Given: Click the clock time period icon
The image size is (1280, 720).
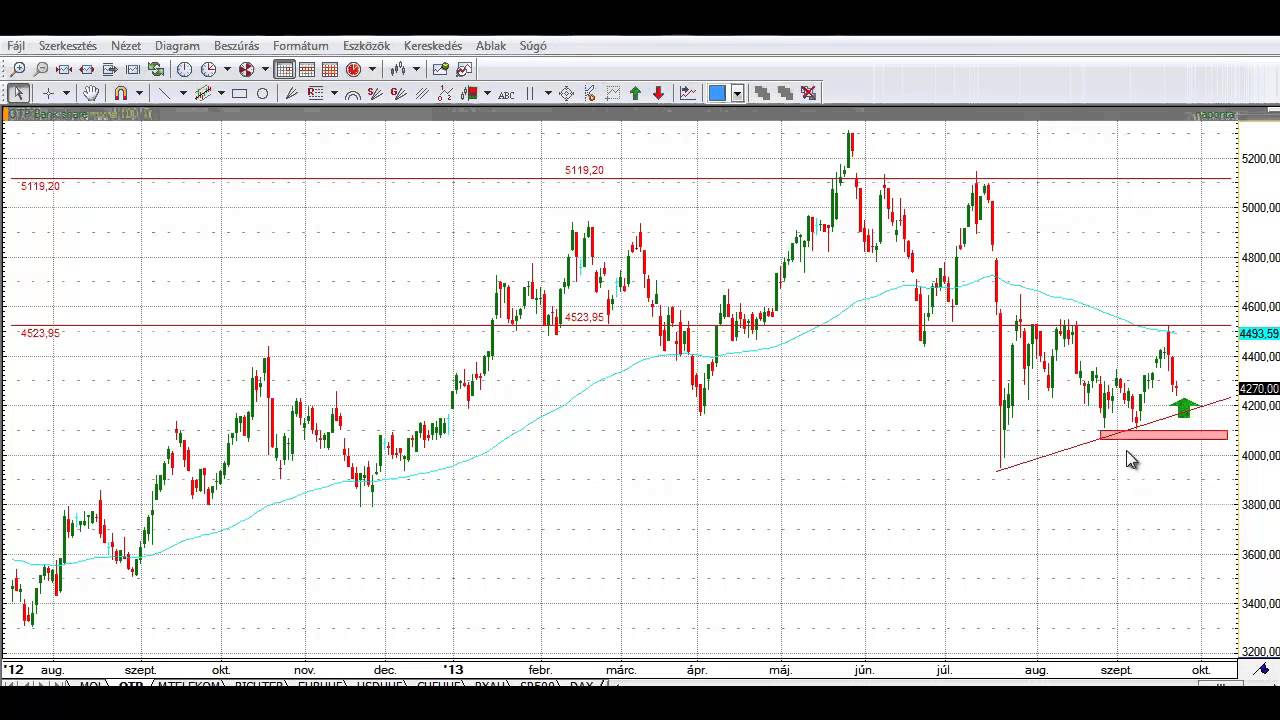Looking at the screenshot, I should [185, 69].
